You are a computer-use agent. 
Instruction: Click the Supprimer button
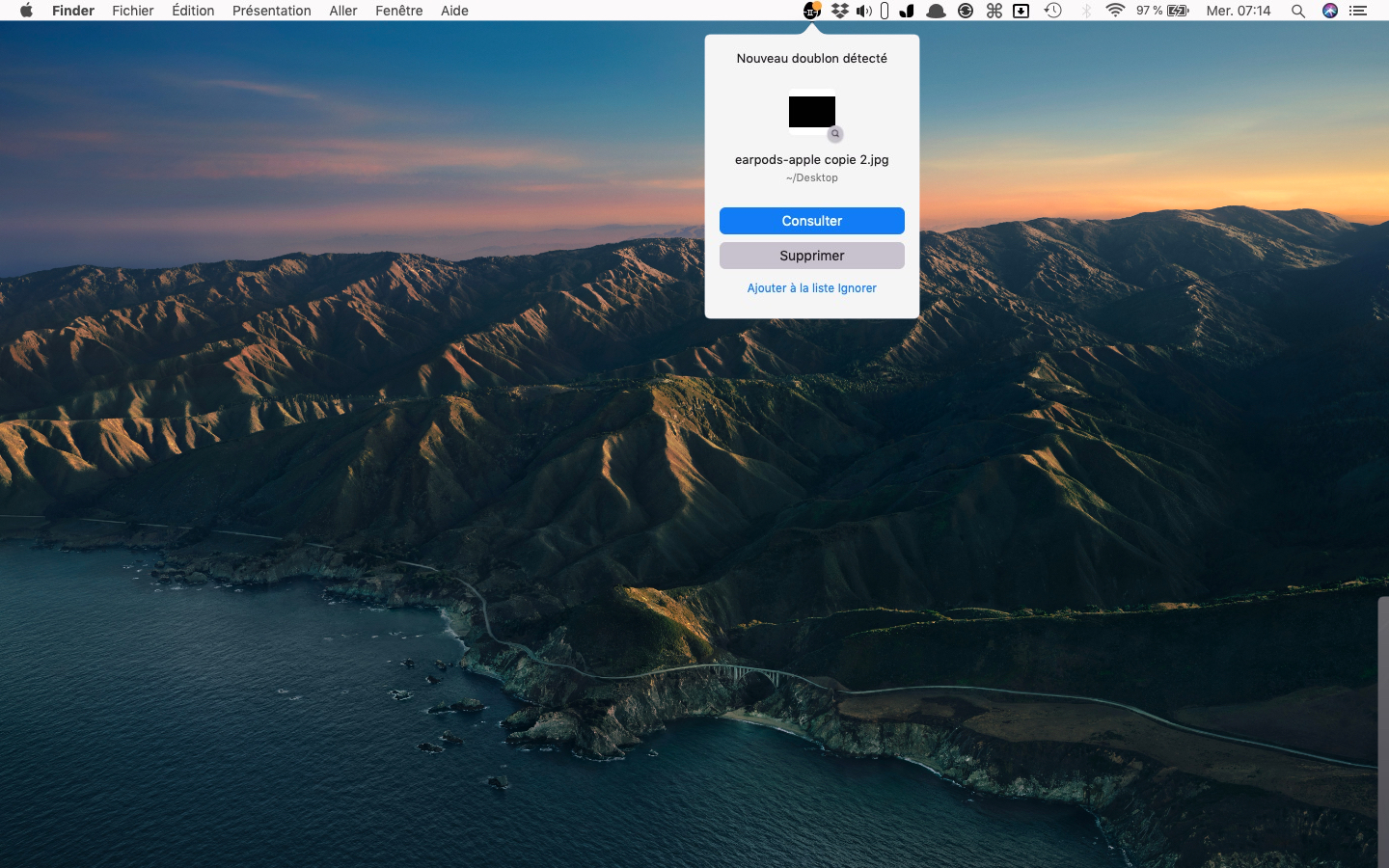coord(812,256)
